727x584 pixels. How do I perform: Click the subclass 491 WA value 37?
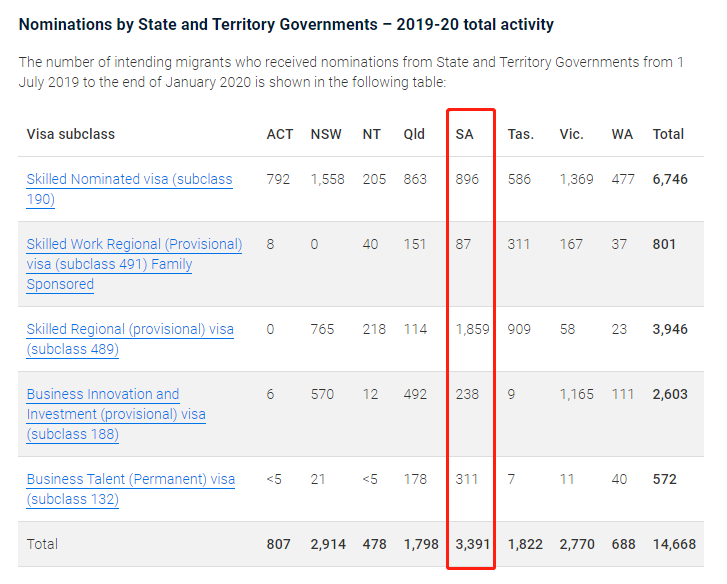click(x=619, y=244)
